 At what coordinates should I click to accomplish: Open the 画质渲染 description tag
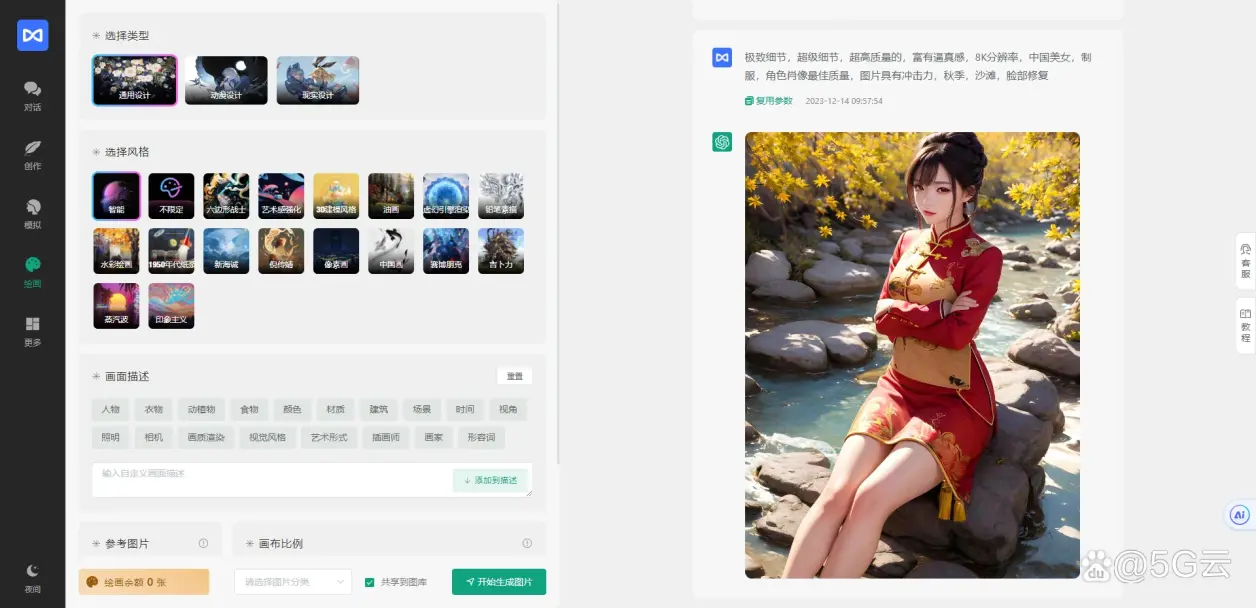[206, 437]
